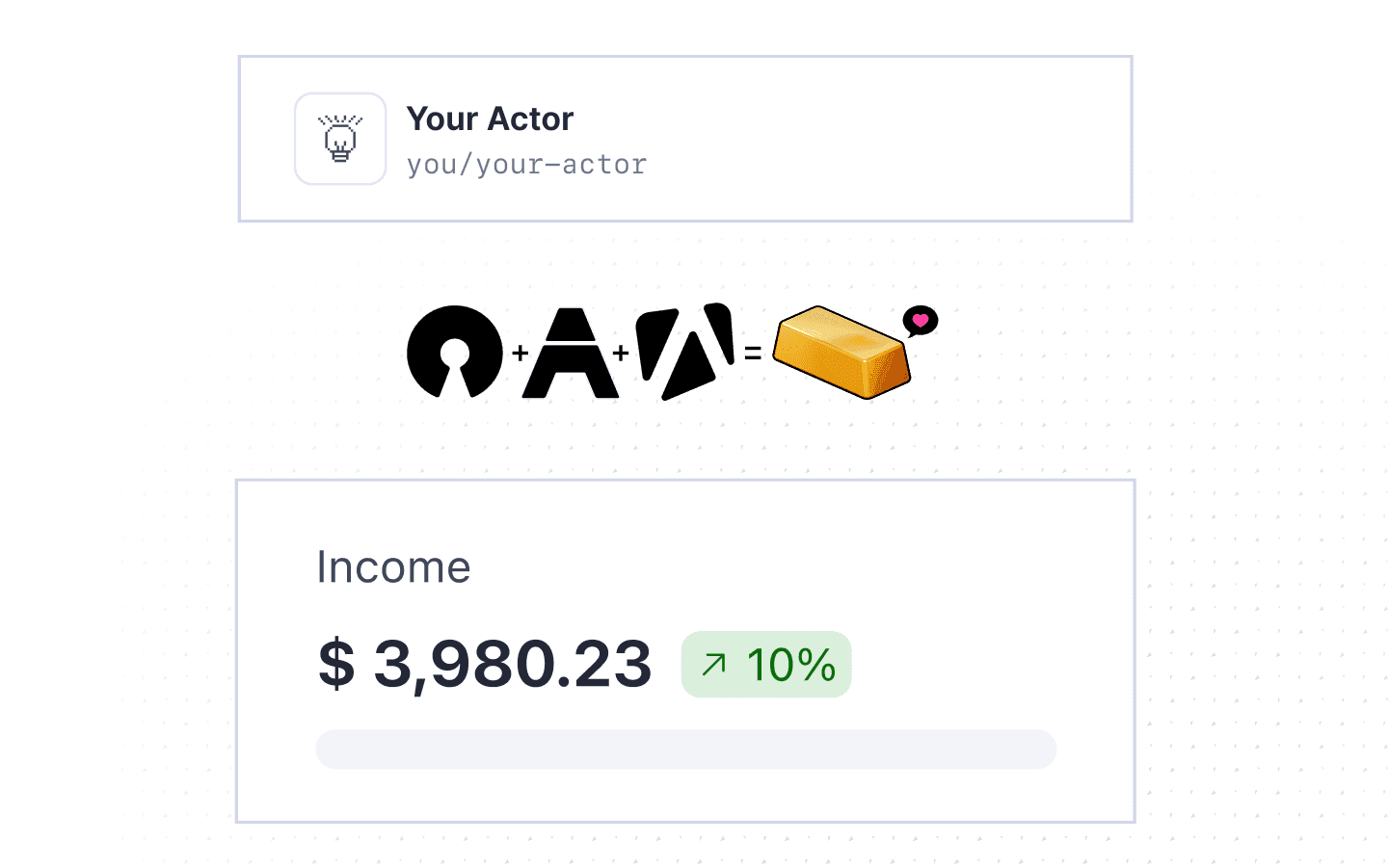
Task: Click empty area of Your Actor card
Action: (x=887, y=140)
